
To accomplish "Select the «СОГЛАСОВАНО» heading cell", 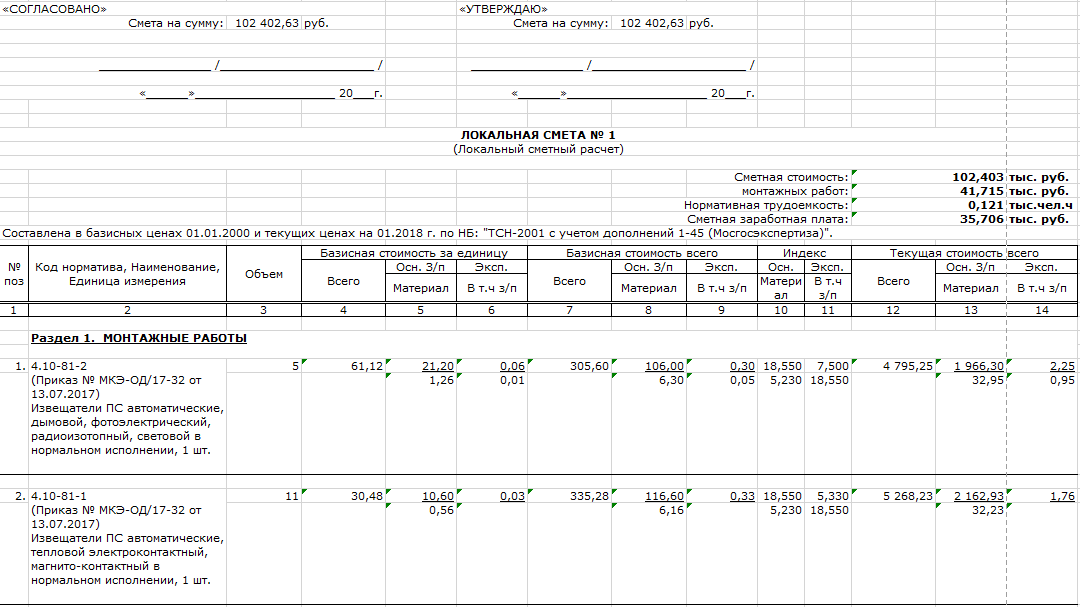I will click(54, 9).
